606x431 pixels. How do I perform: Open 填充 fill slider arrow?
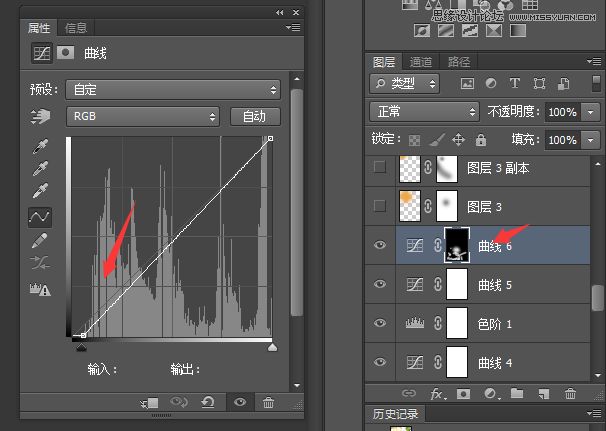[591, 140]
